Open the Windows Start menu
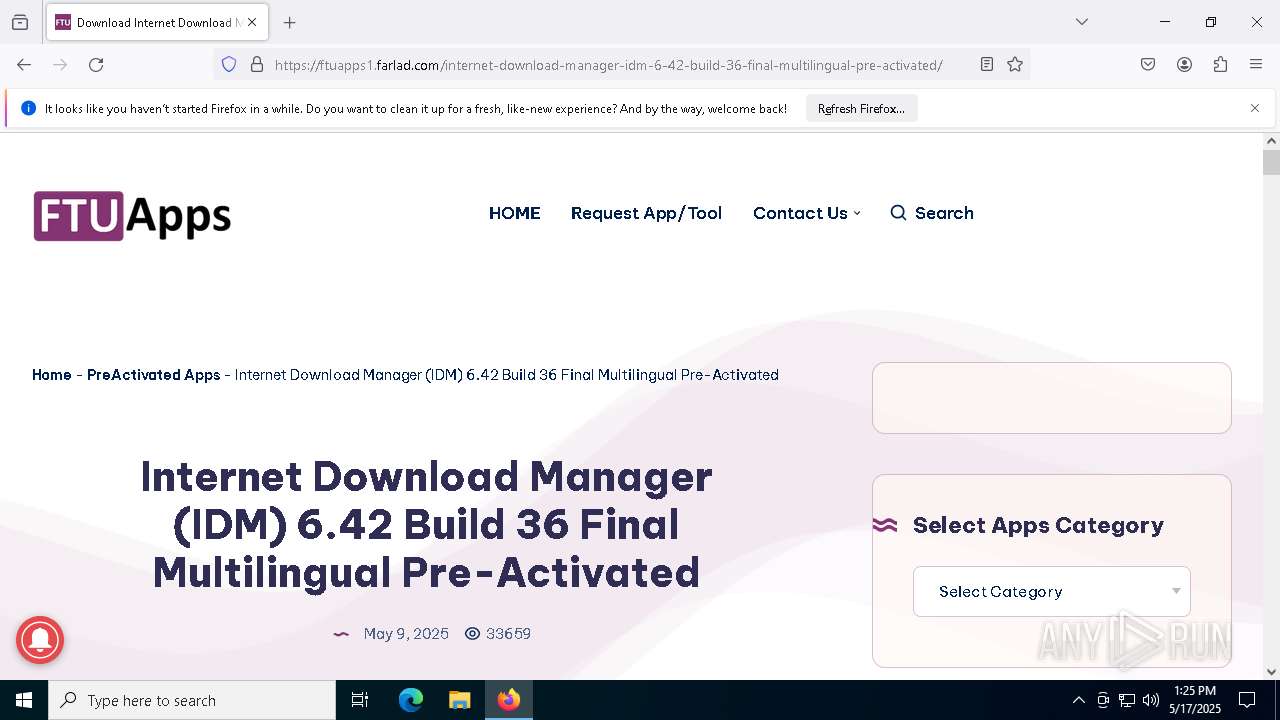The height and width of the screenshot is (720, 1280). click(24, 700)
